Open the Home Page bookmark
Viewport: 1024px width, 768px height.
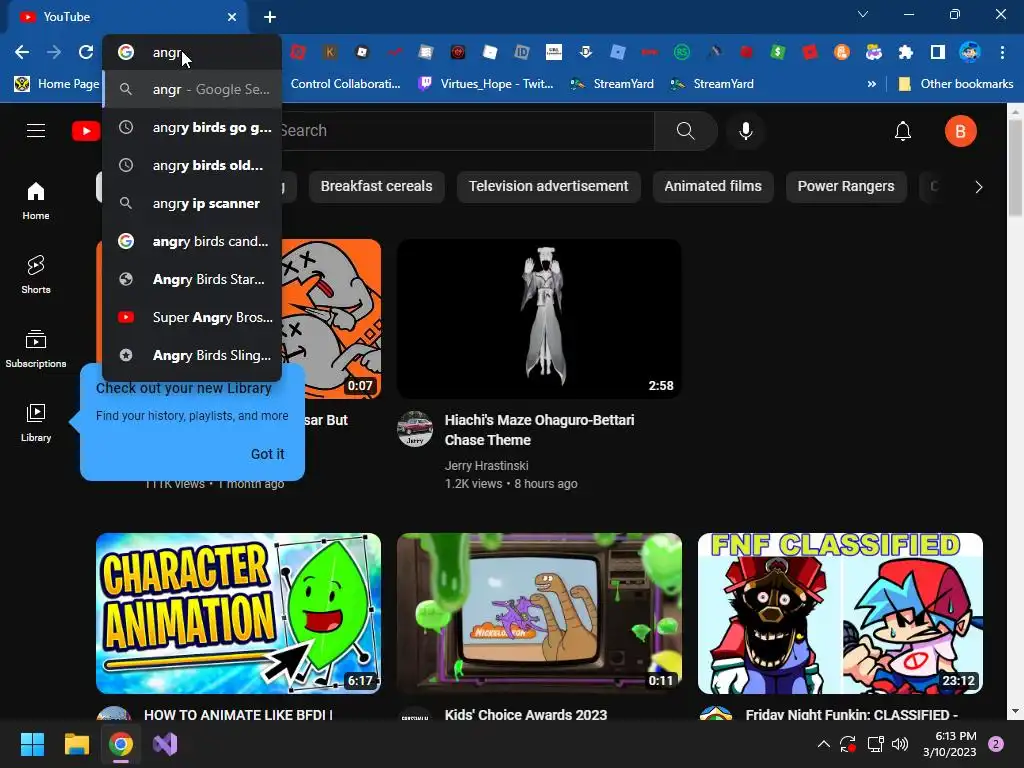[x=57, y=84]
